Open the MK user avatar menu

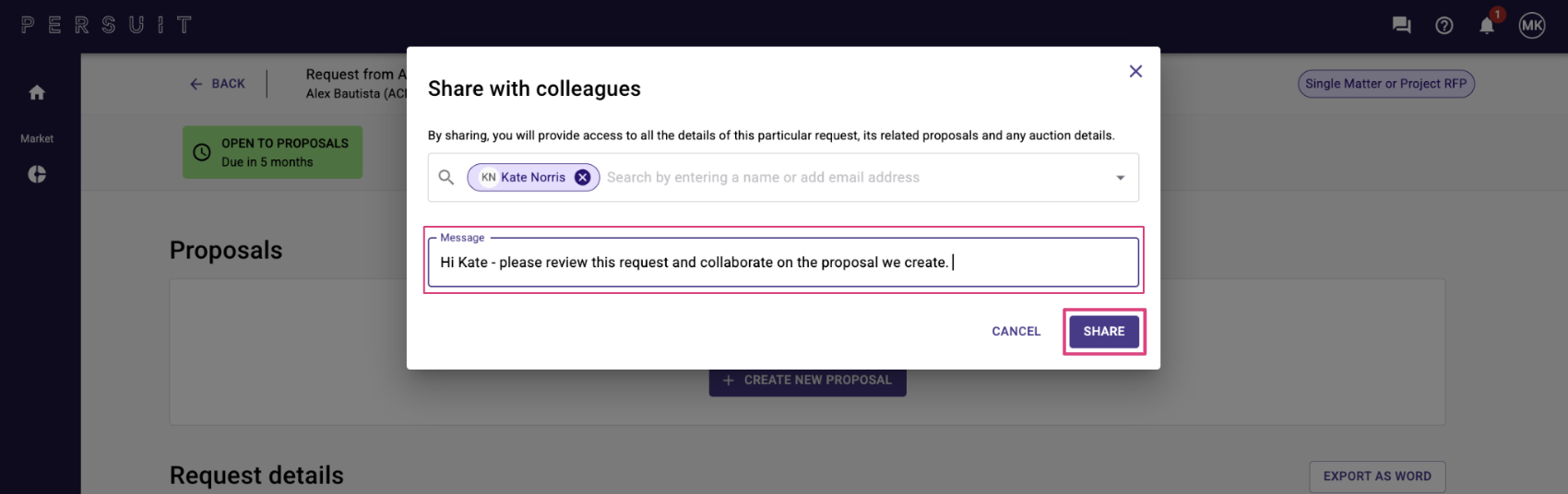click(x=1532, y=26)
